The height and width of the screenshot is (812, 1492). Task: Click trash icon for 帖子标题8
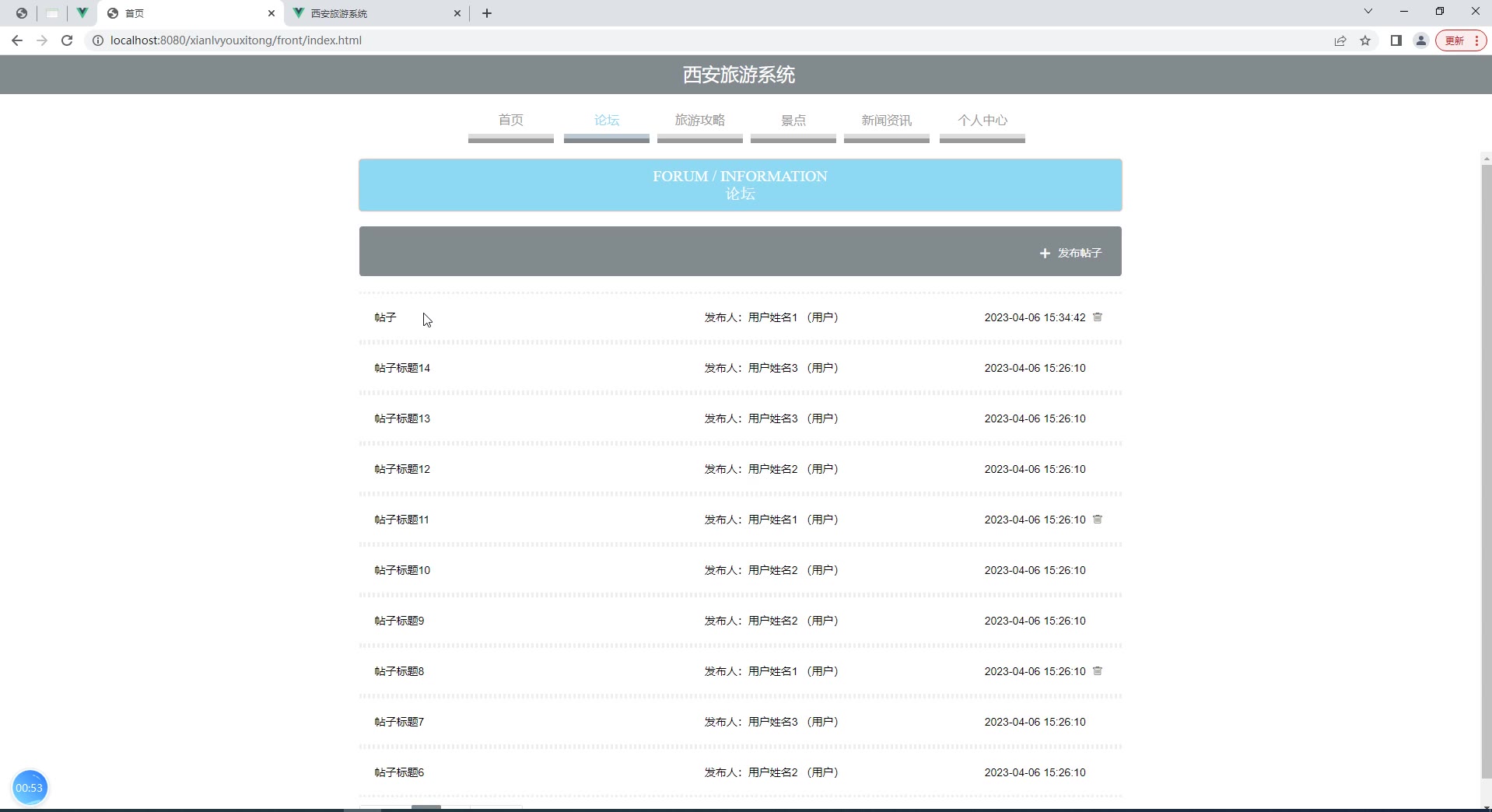coord(1097,671)
